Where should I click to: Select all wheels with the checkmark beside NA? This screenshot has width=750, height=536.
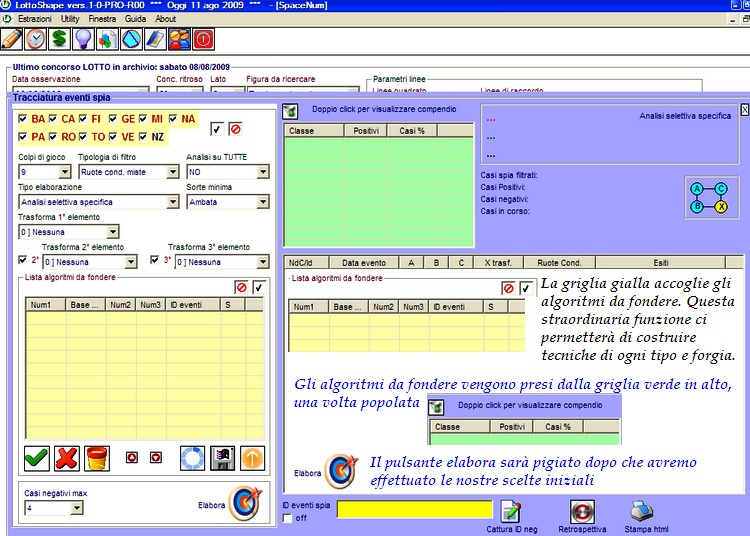[217, 129]
